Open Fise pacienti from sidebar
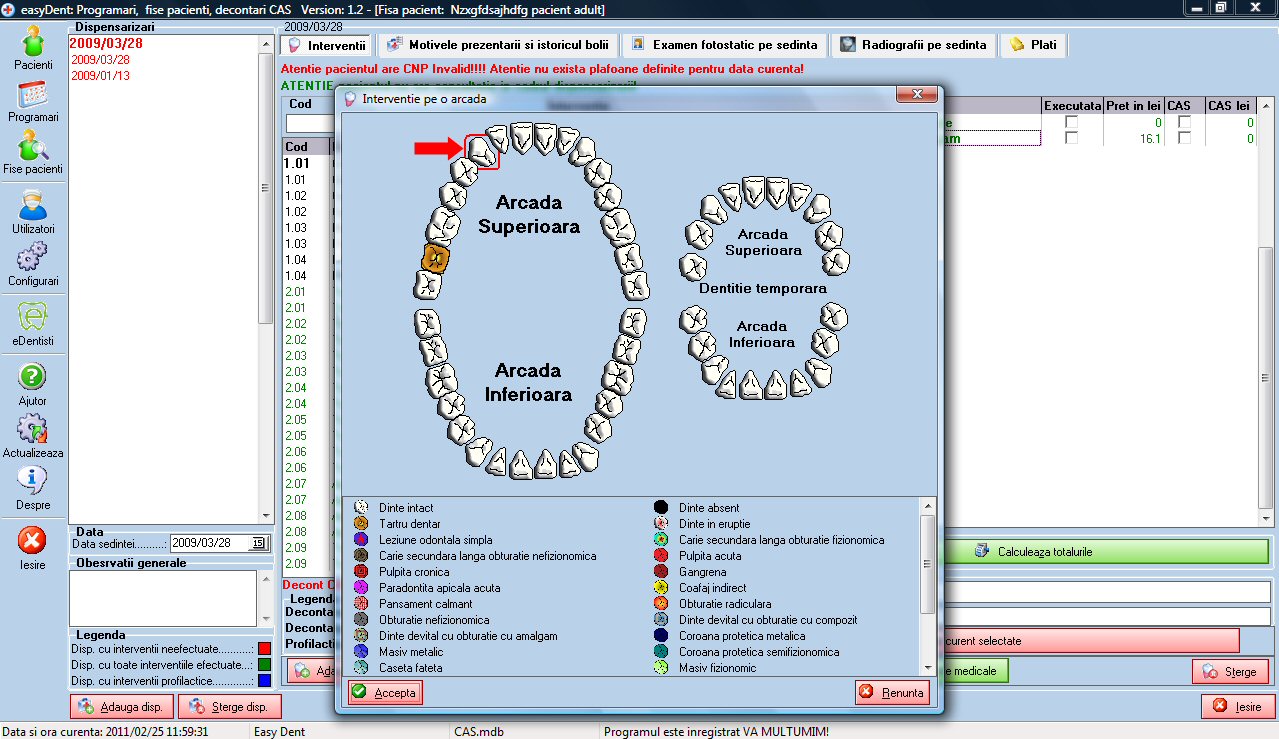This screenshot has height=739, width=1279. tap(33, 151)
